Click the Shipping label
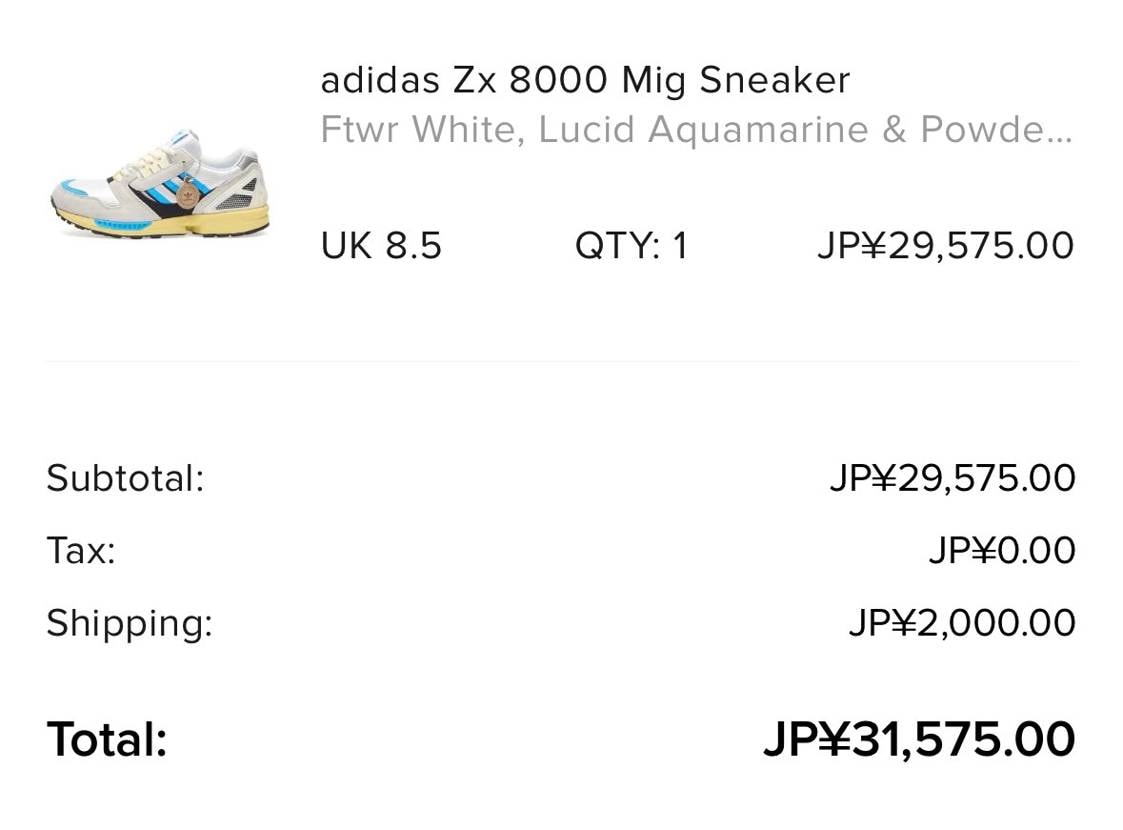The height and width of the screenshot is (830, 1123). tap(129, 623)
